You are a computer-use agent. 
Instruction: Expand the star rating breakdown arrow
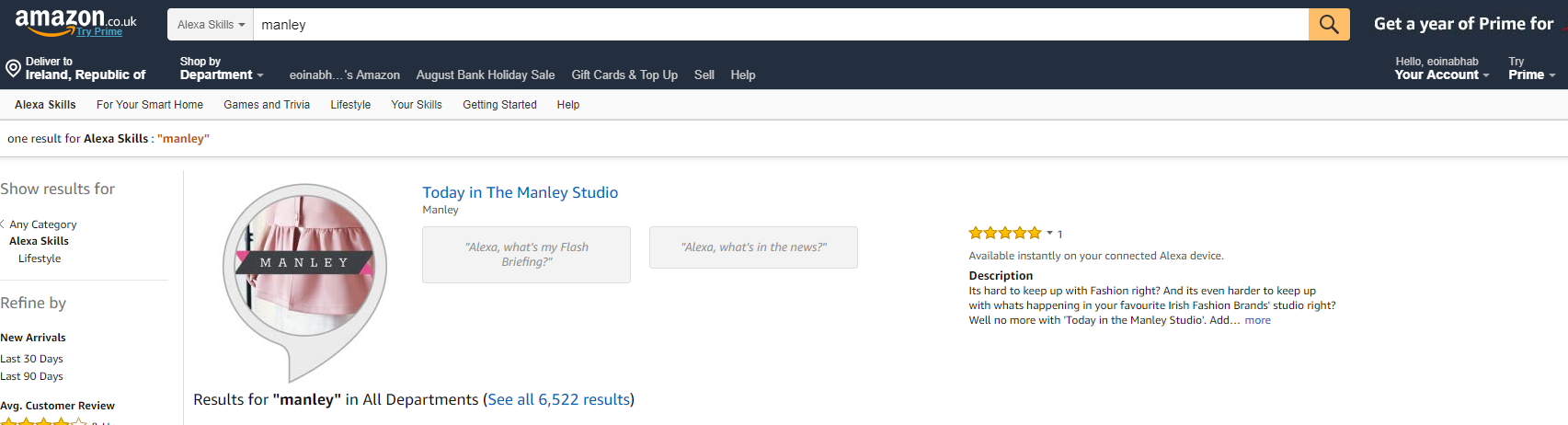pos(1049,233)
